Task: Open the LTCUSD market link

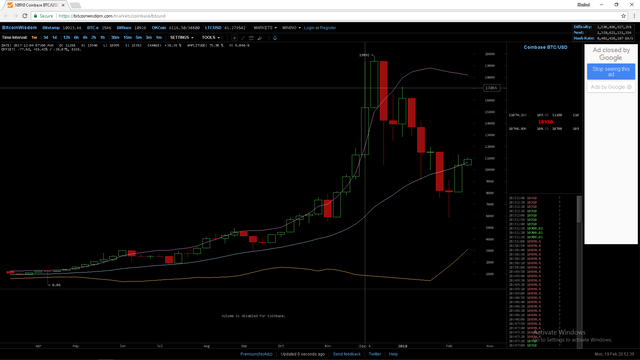Action: (213, 28)
